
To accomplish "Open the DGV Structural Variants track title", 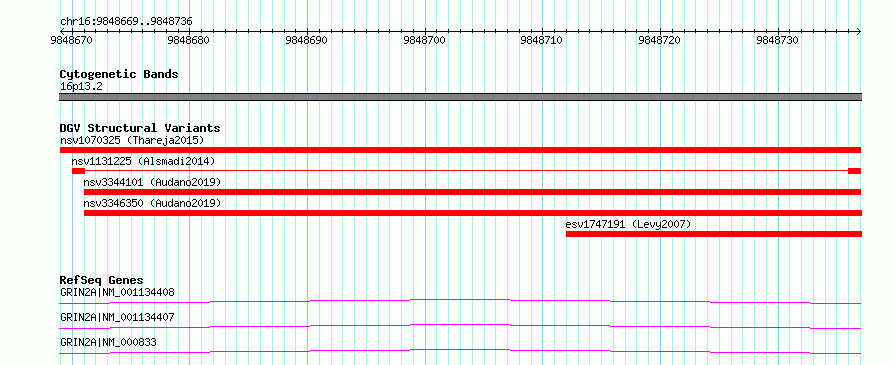I will 140,128.
